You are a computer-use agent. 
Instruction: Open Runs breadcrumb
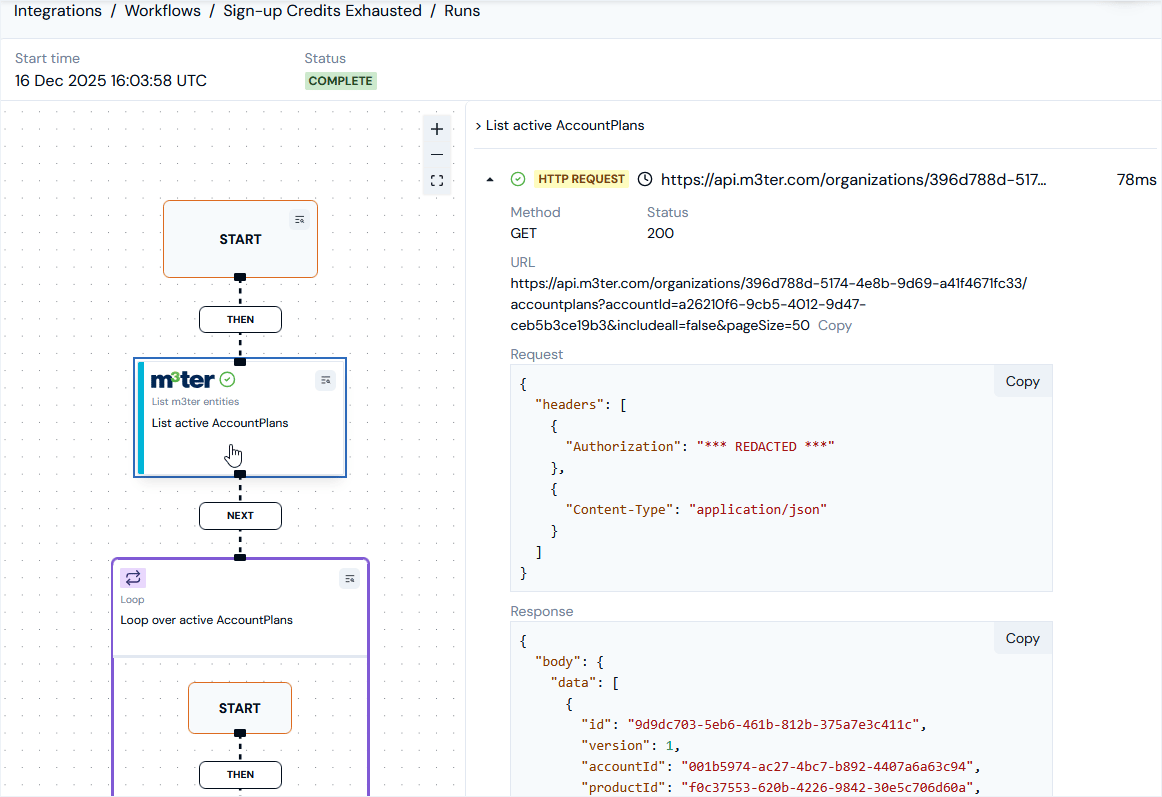click(462, 11)
